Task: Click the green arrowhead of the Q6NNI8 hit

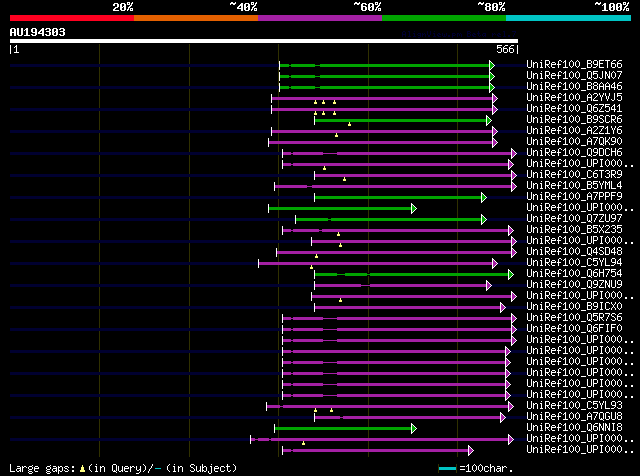Action: [414, 428]
